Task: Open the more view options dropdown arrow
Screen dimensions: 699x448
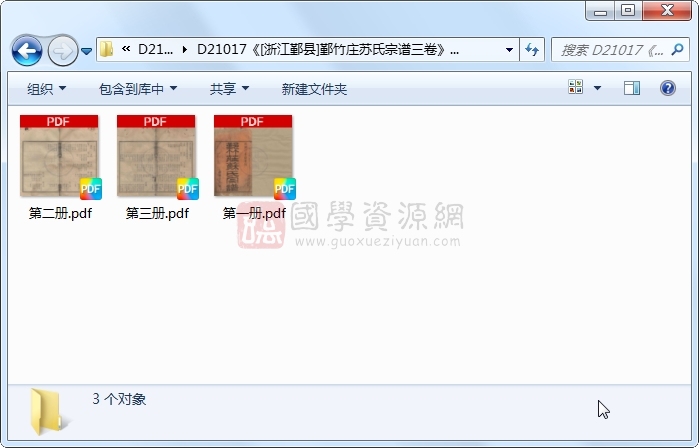Action: [597, 88]
